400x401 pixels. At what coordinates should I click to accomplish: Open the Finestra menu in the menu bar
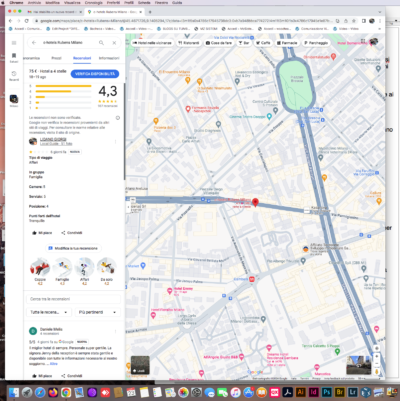(161, 3)
